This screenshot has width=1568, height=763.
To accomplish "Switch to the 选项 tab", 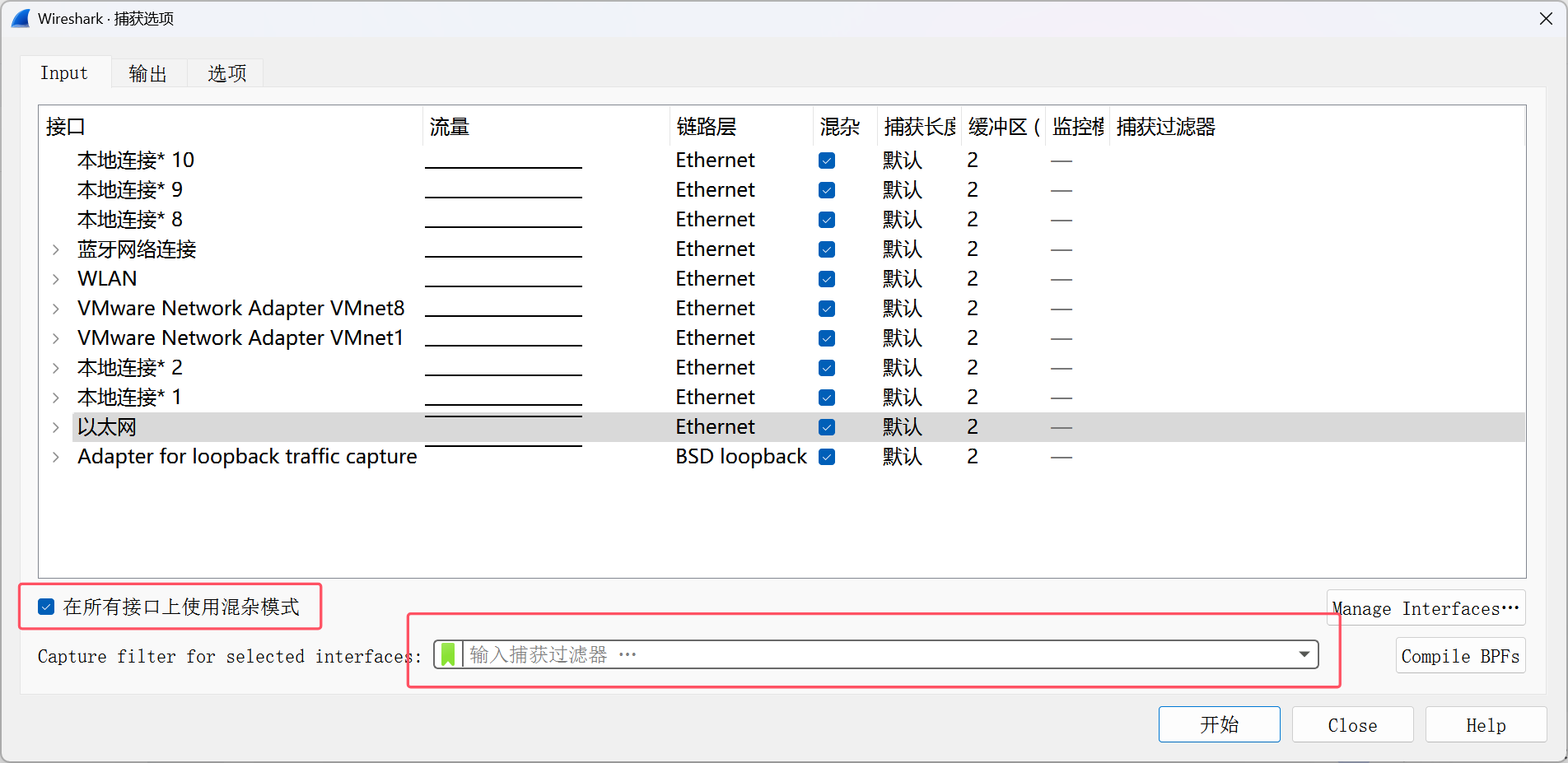I will [226, 73].
